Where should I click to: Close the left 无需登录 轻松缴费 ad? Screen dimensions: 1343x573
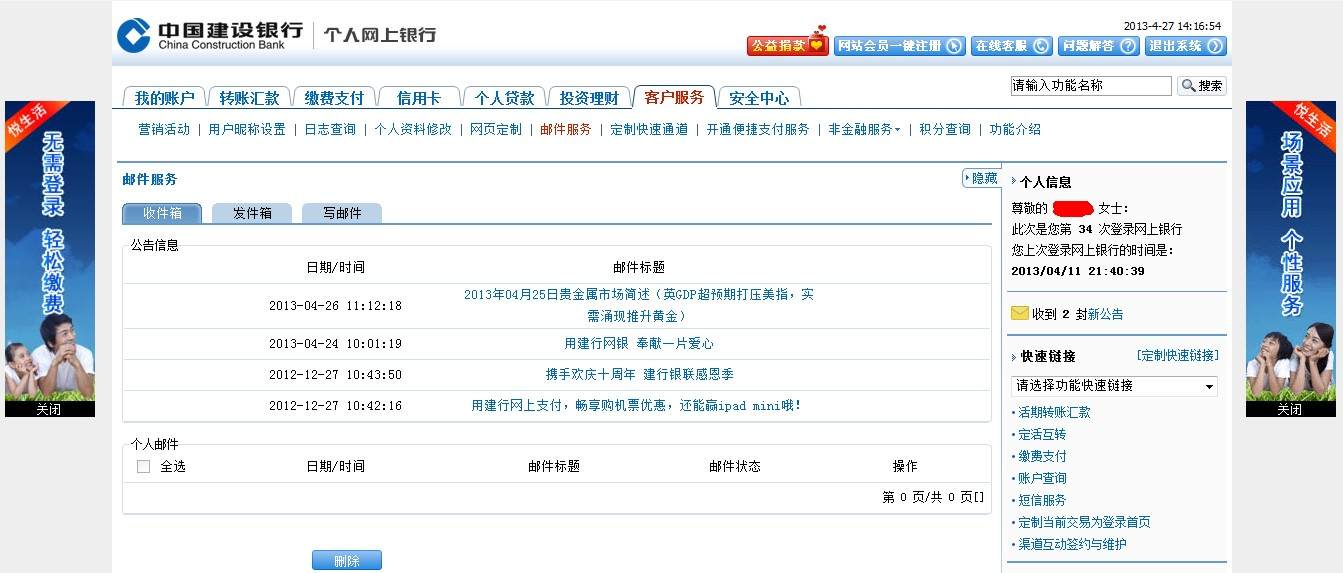click(49, 409)
